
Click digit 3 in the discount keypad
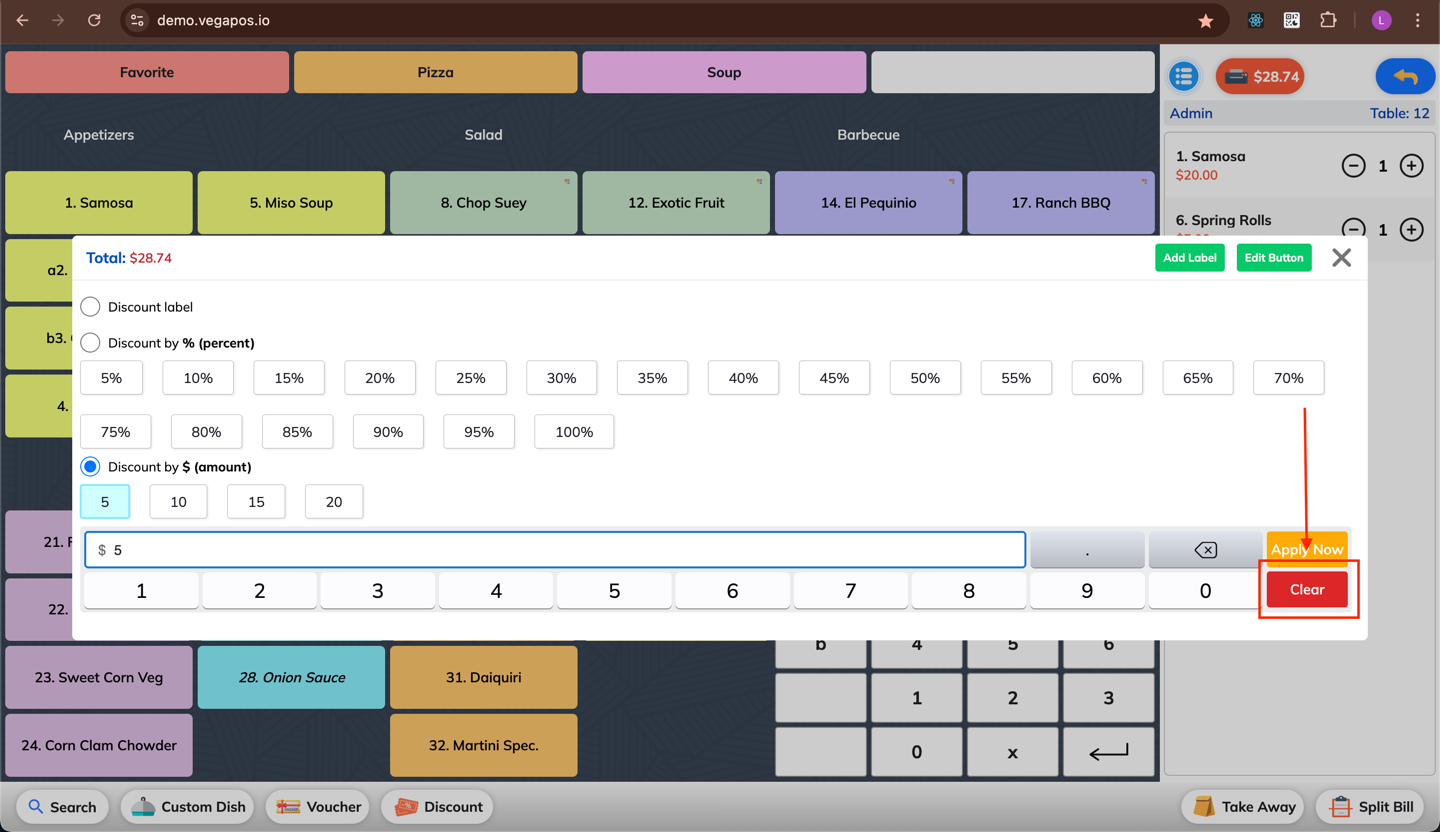[377, 591]
